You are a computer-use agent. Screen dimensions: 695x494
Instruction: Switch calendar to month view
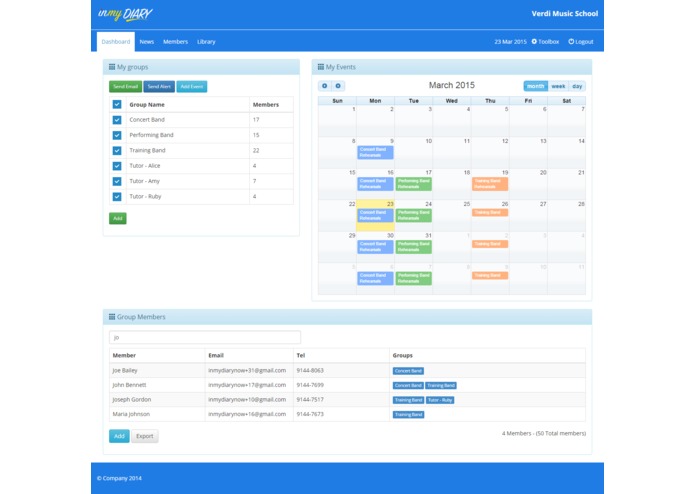click(535, 86)
